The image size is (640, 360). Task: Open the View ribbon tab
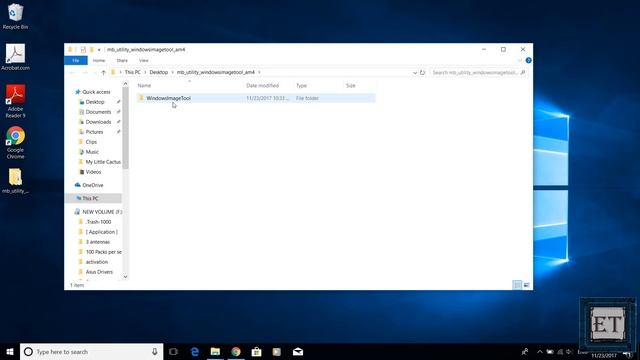pyautogui.click(x=144, y=60)
